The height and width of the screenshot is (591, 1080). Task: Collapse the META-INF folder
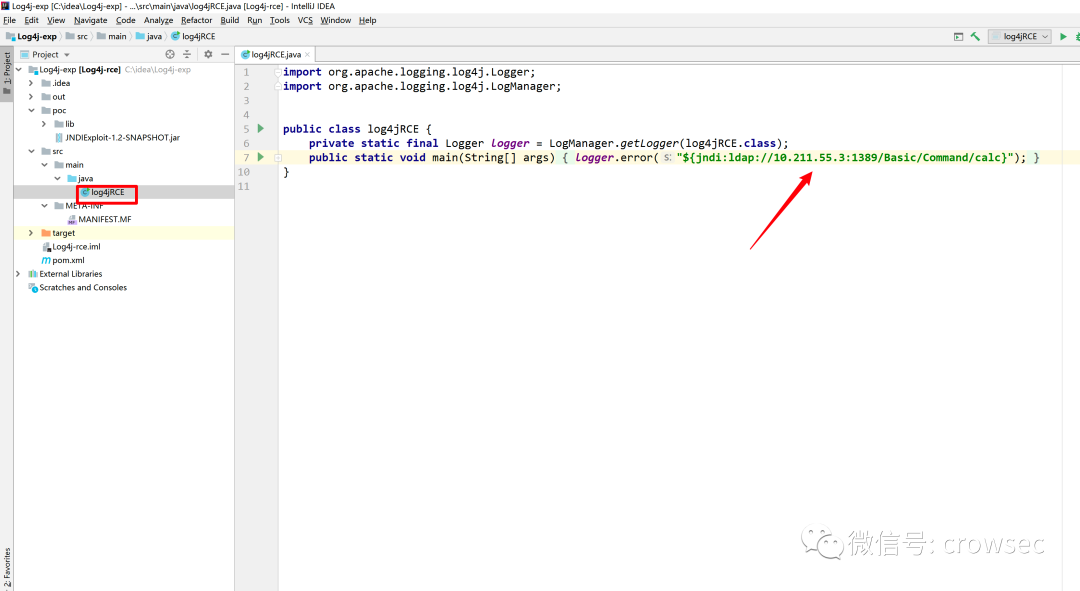44,205
